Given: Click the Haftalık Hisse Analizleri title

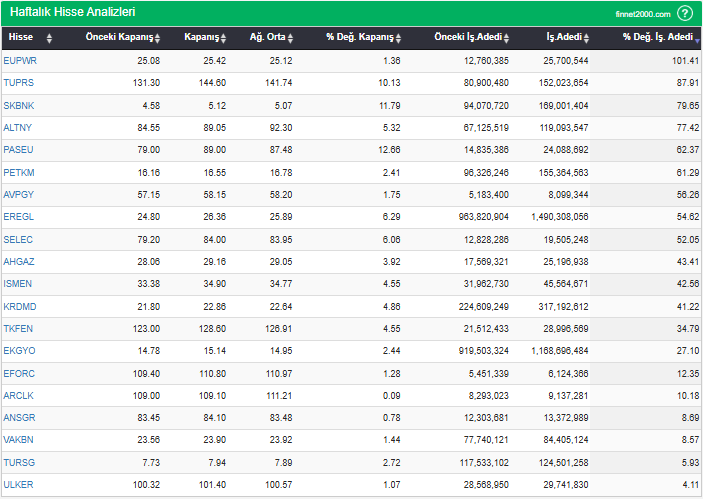Looking at the screenshot, I should pyautogui.click(x=72, y=12).
